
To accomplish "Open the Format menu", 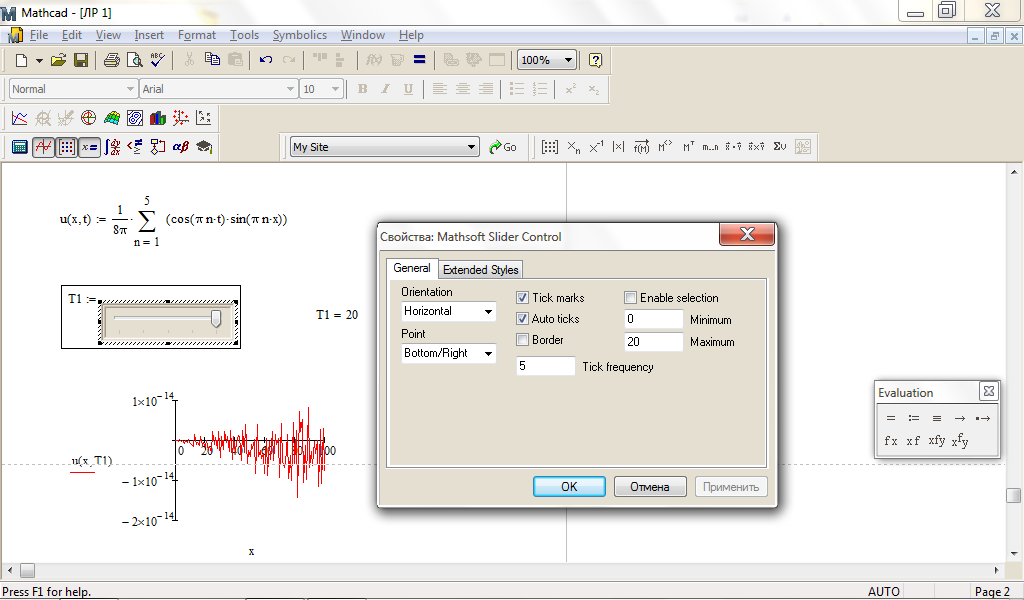I will point(197,35).
